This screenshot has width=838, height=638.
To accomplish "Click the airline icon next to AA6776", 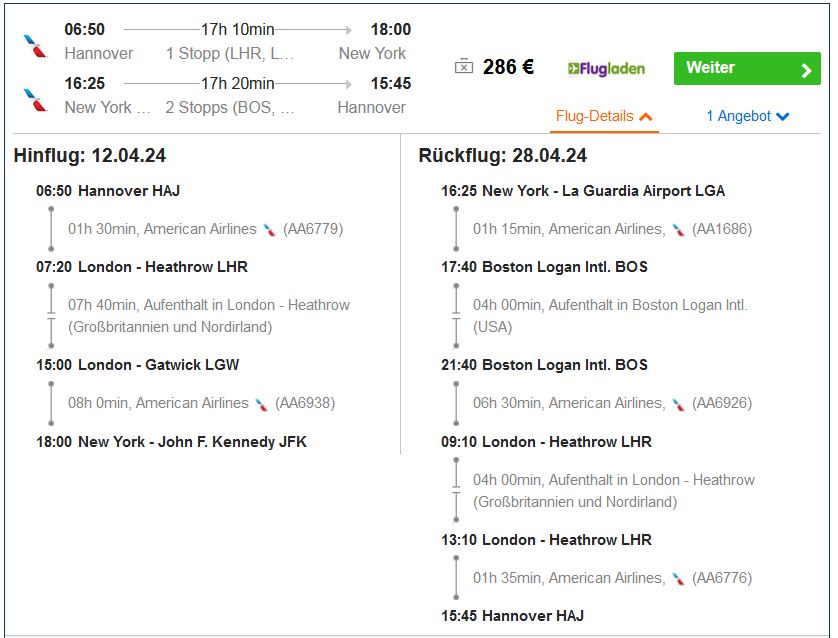I will pos(678,579).
